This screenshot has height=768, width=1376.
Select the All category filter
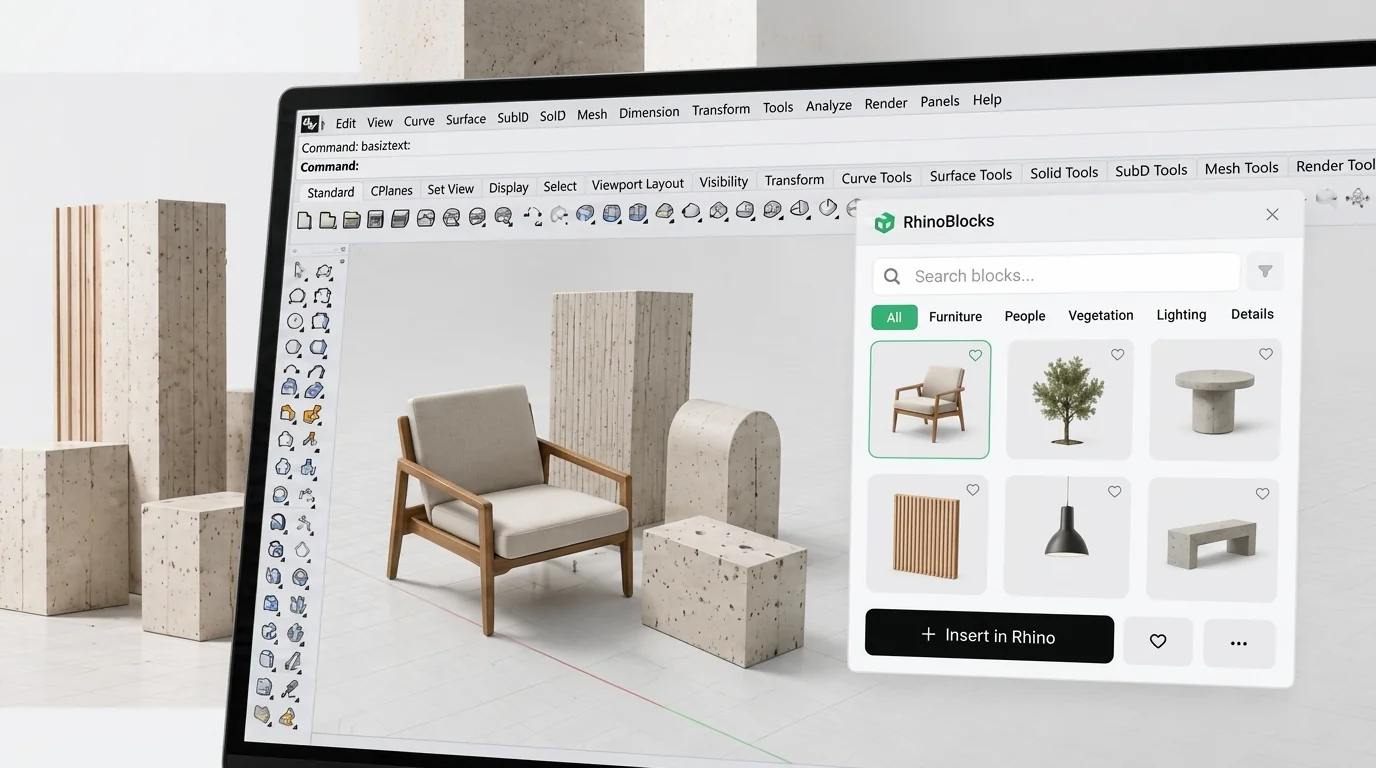894,317
